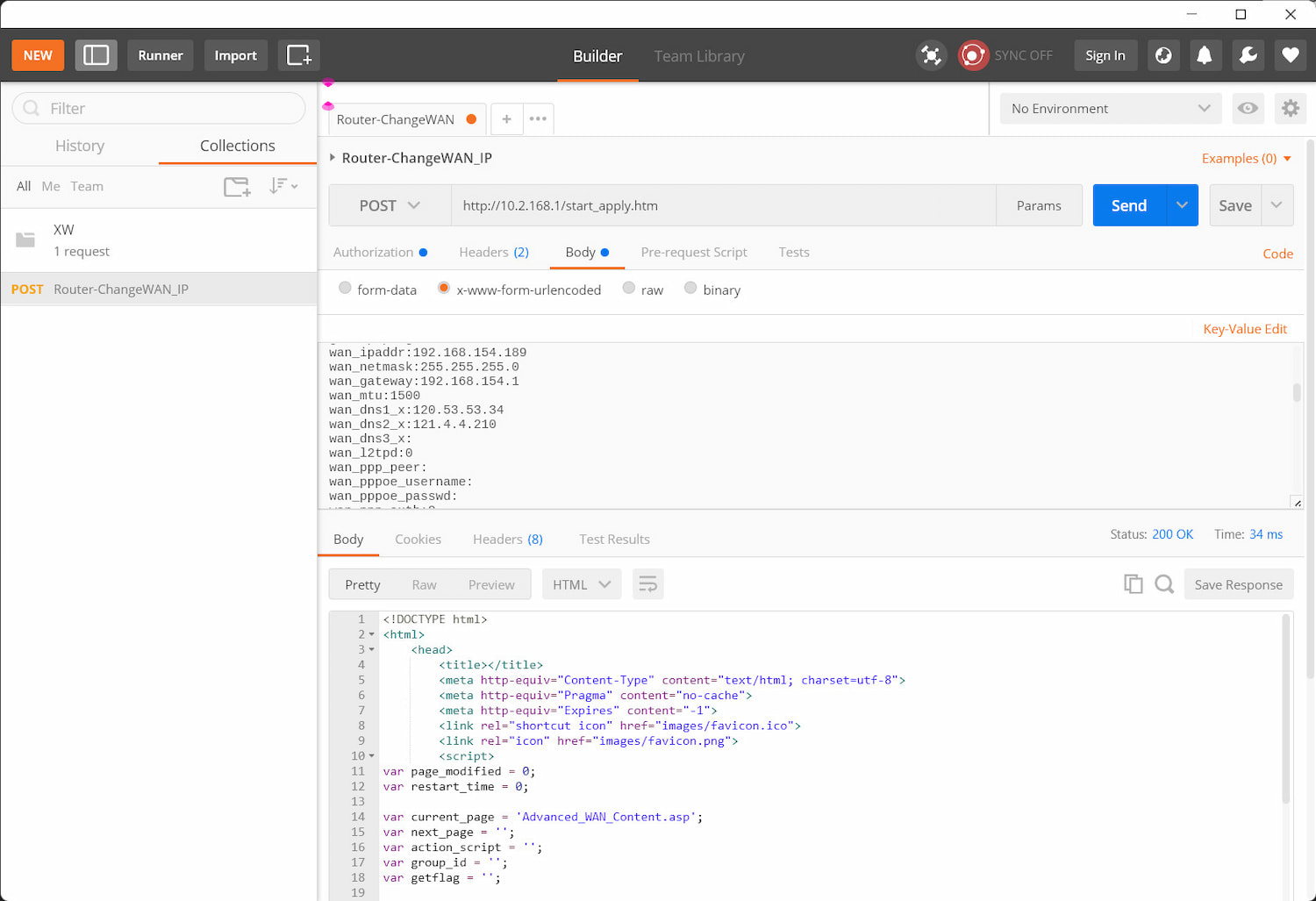Open the History tab in sidebar
1316x901 pixels.
pyautogui.click(x=80, y=146)
